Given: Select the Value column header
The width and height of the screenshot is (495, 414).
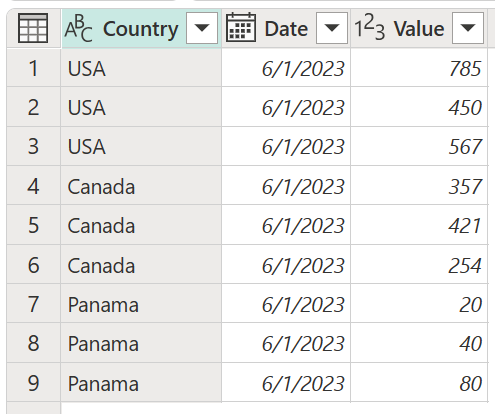Looking at the screenshot, I should pos(419,29).
